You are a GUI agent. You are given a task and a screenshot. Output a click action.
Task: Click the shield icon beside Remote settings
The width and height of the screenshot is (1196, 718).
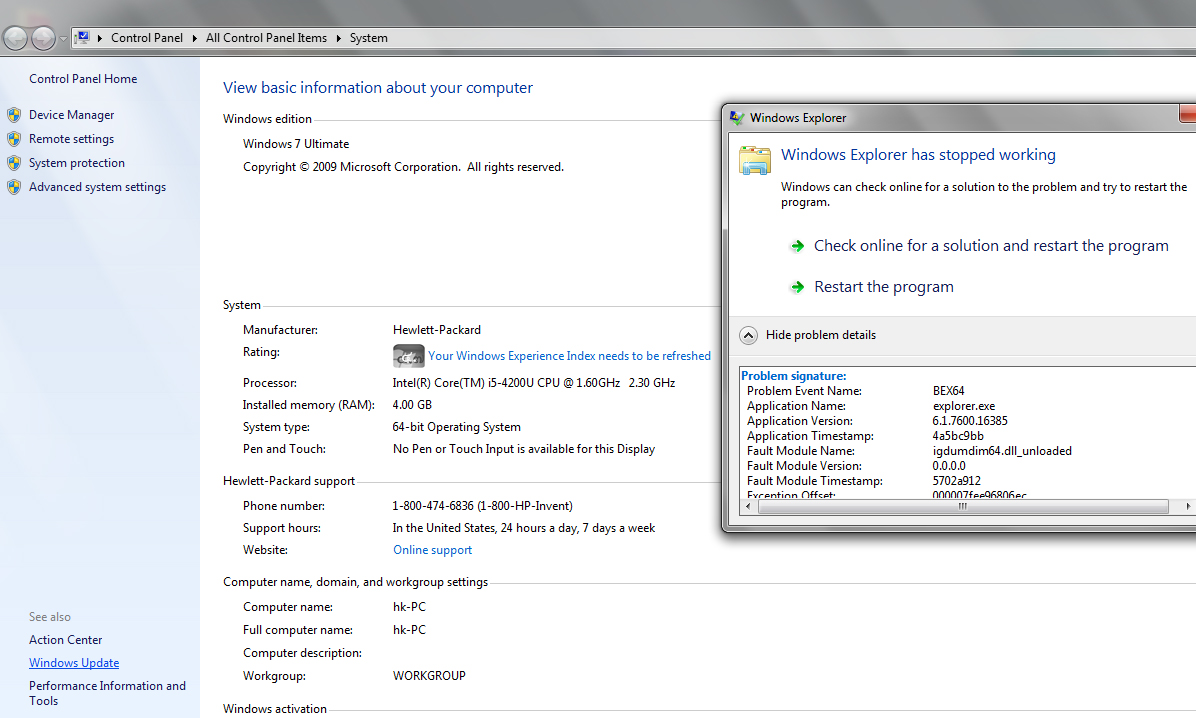pos(14,139)
